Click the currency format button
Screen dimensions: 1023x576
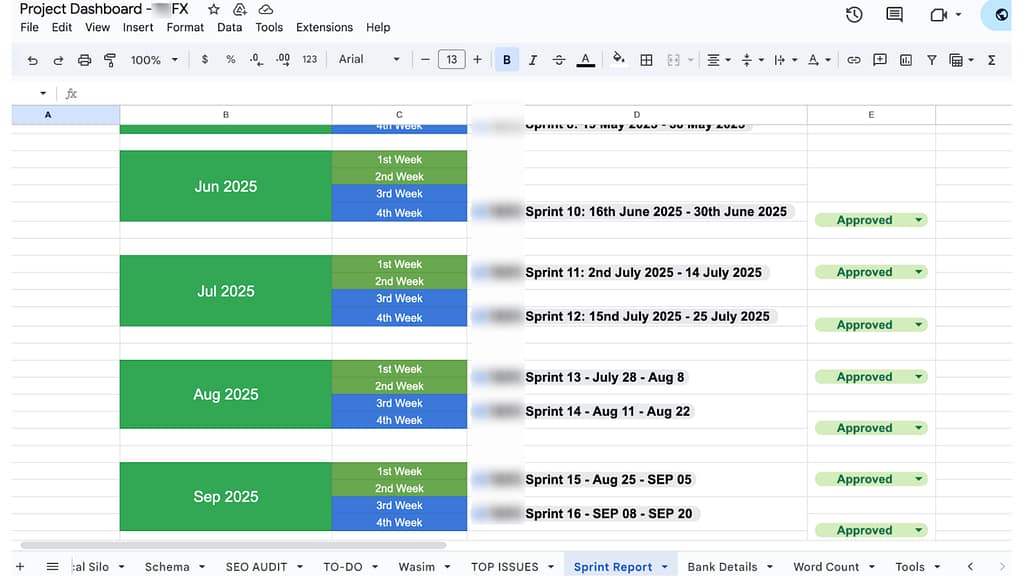click(x=205, y=59)
